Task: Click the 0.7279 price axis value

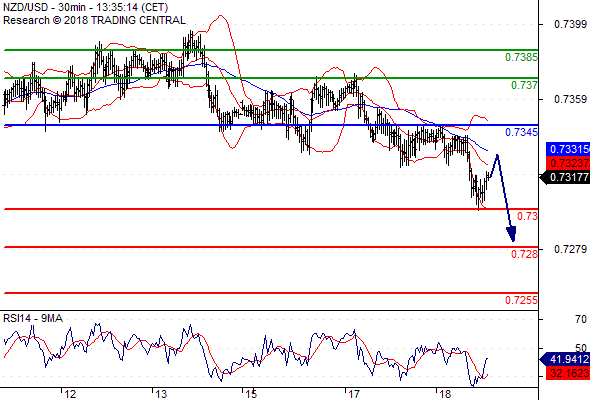Action: [x=570, y=249]
